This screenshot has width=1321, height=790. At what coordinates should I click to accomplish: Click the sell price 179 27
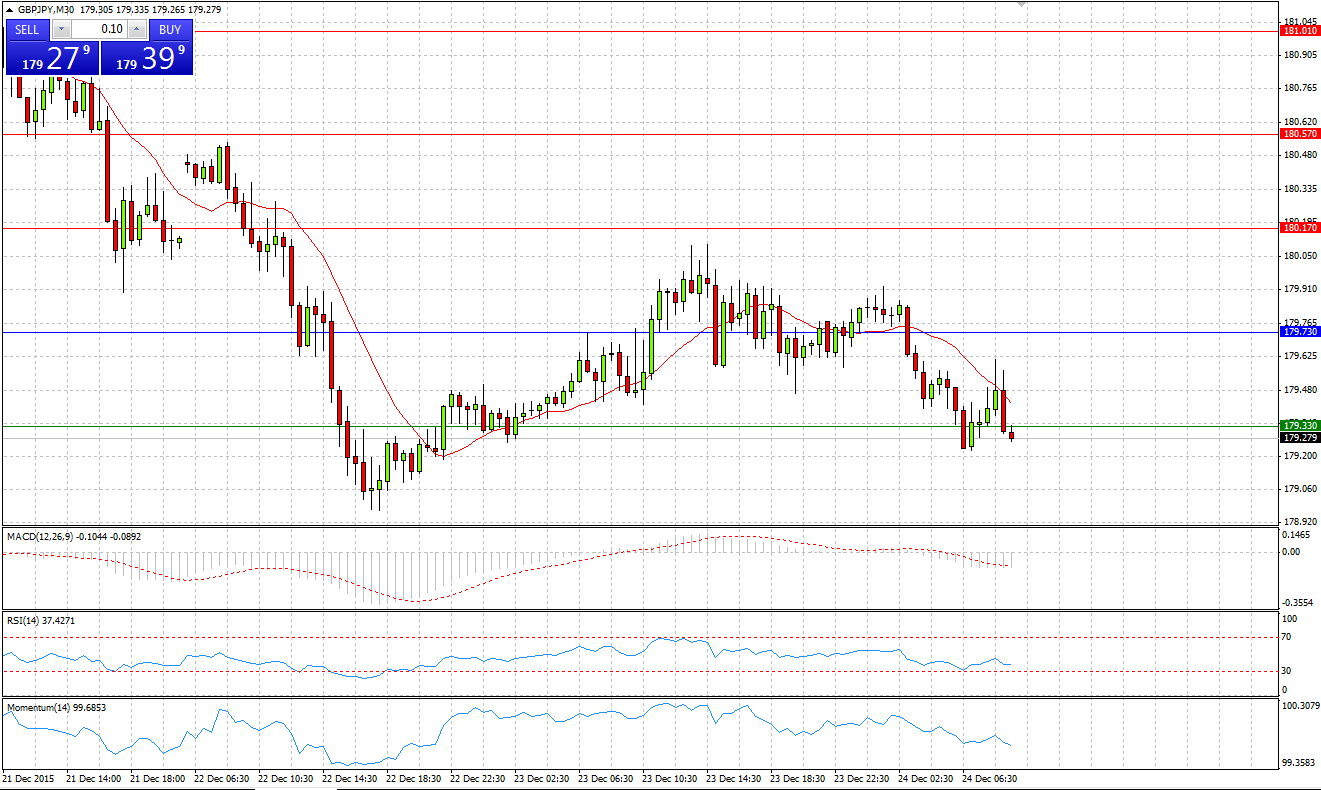click(x=52, y=58)
